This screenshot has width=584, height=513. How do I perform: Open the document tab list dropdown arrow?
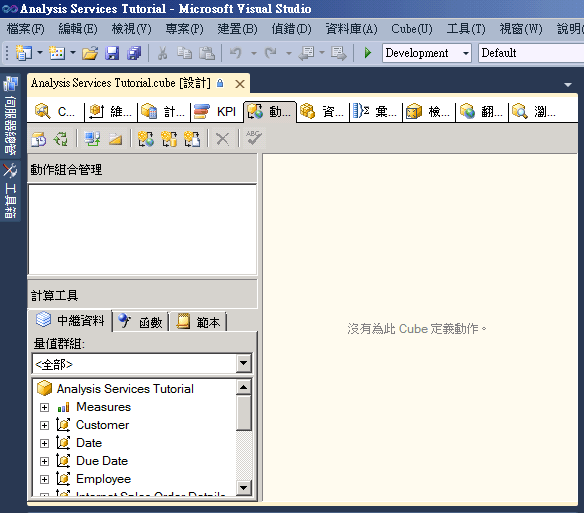568,85
